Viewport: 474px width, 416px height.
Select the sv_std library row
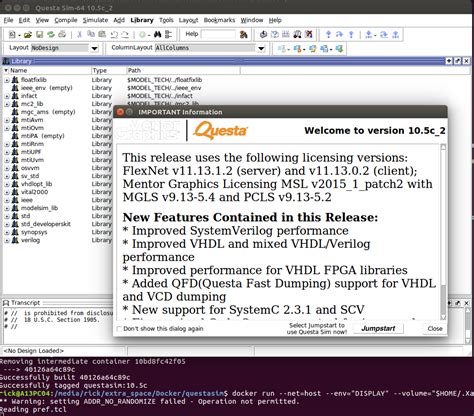point(30,176)
